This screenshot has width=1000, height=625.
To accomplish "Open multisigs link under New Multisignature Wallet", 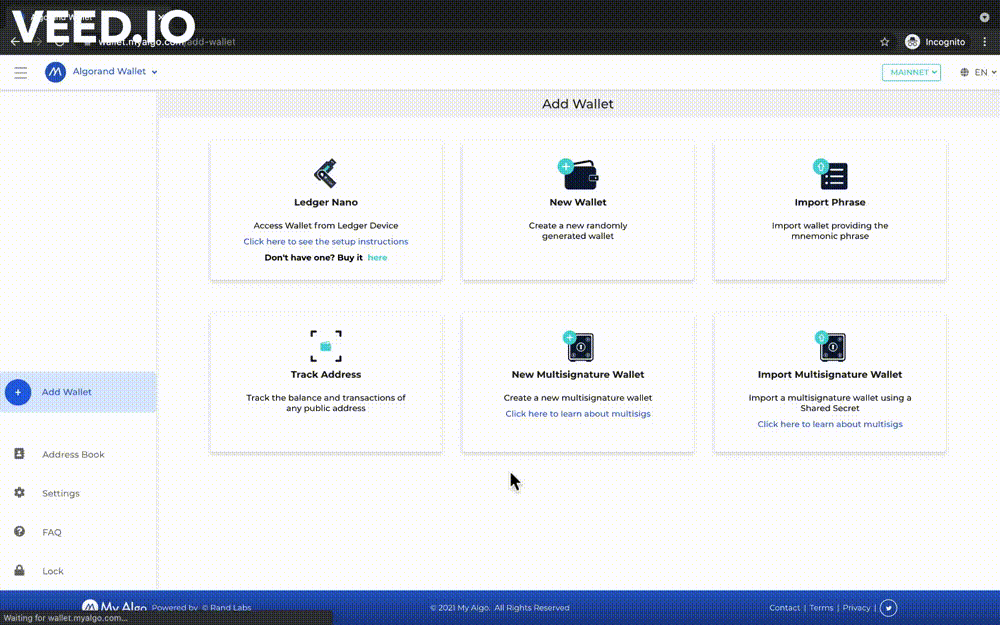I will [578, 414].
